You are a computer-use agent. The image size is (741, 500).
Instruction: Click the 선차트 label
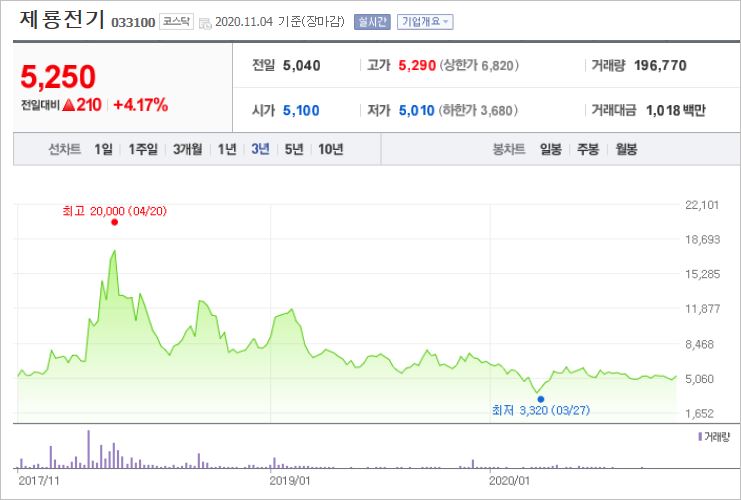pyautogui.click(x=65, y=149)
